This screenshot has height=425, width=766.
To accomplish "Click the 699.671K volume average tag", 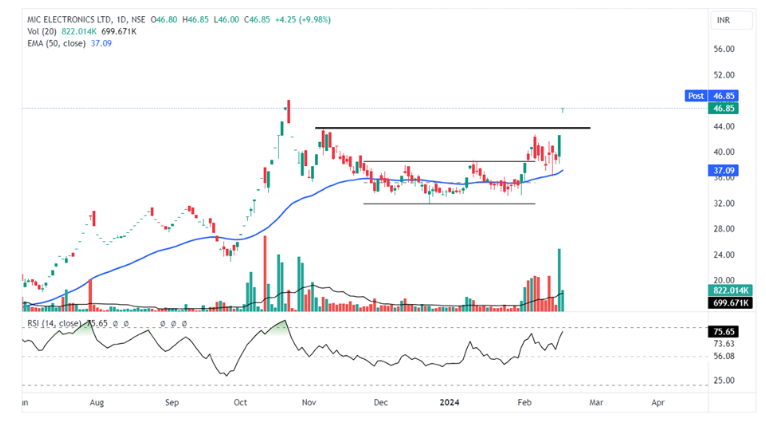I will coord(728,301).
